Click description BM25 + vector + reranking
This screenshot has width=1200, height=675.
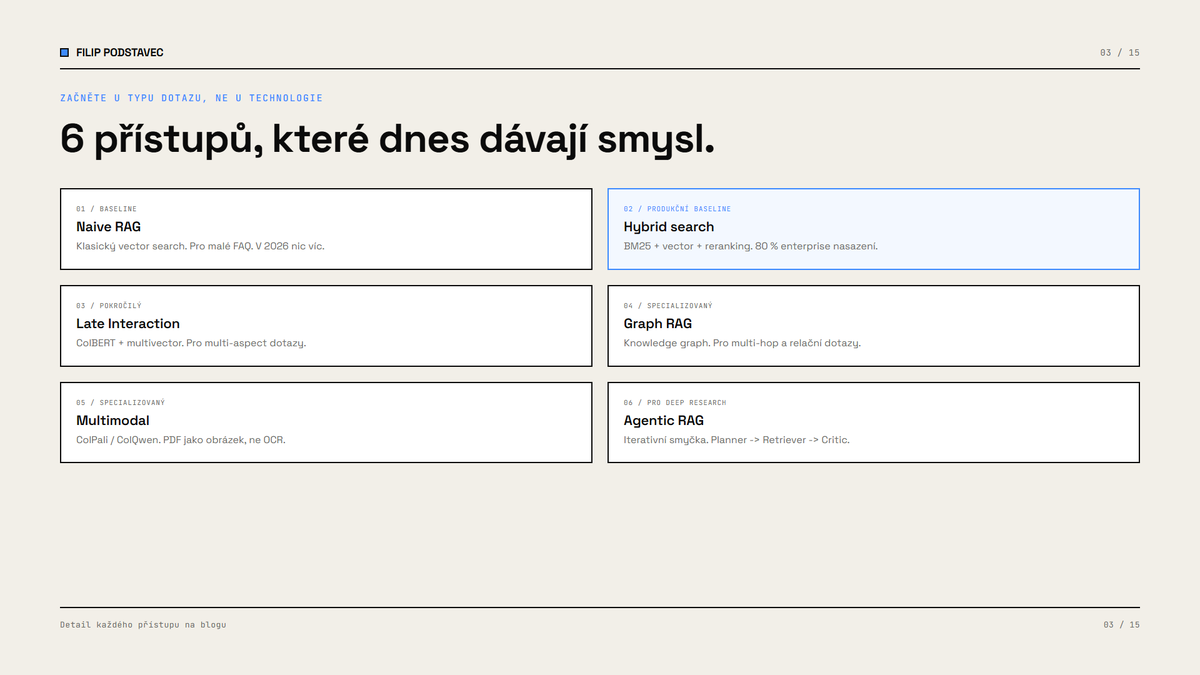(x=751, y=246)
